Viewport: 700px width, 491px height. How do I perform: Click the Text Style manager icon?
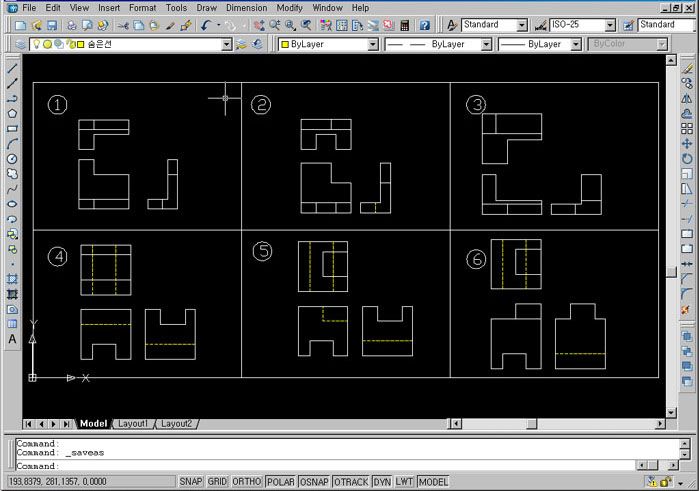tap(452, 25)
